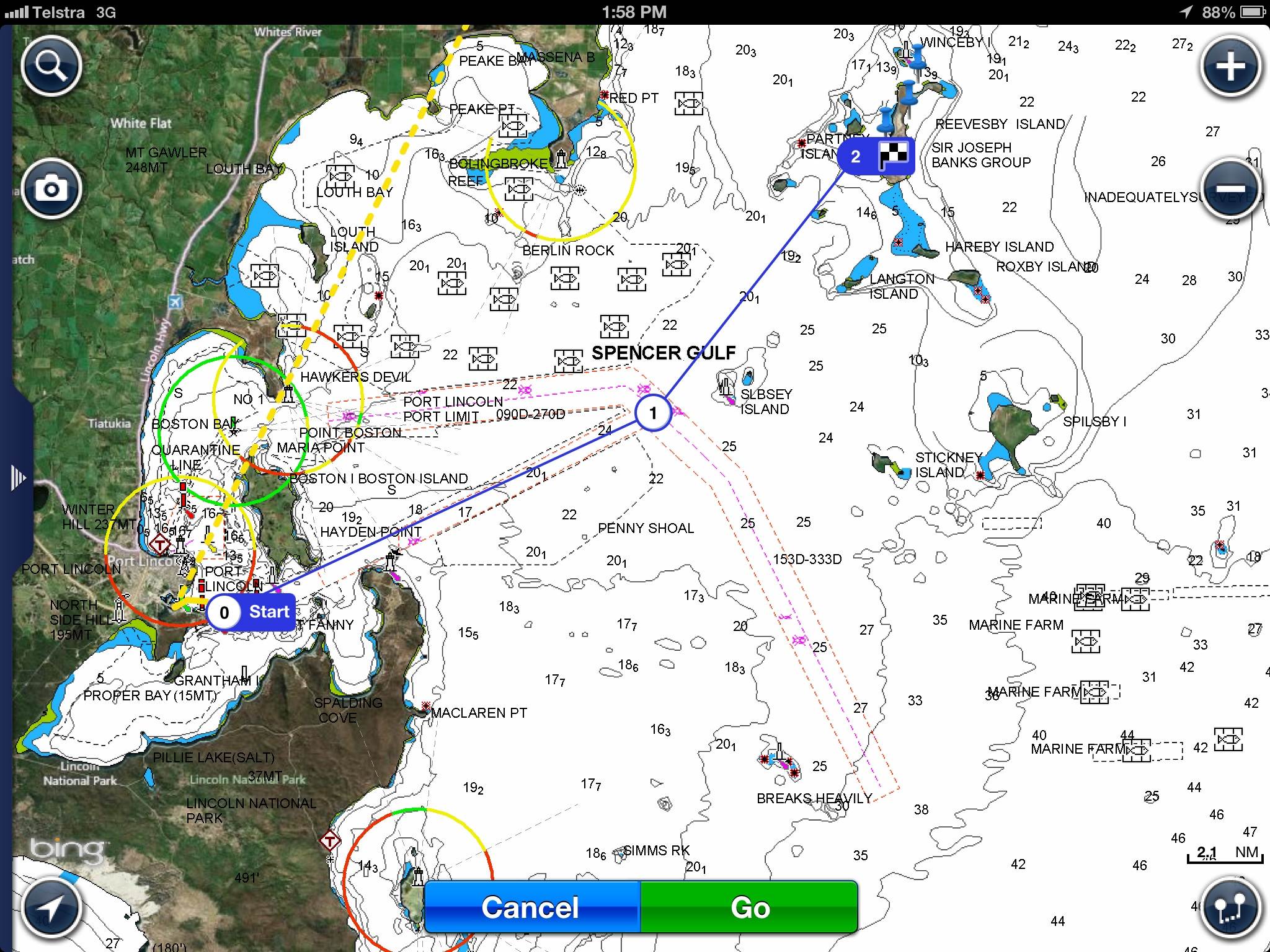Zoom out with the minus button
Image resolution: width=1270 pixels, height=952 pixels.
click(1230, 188)
